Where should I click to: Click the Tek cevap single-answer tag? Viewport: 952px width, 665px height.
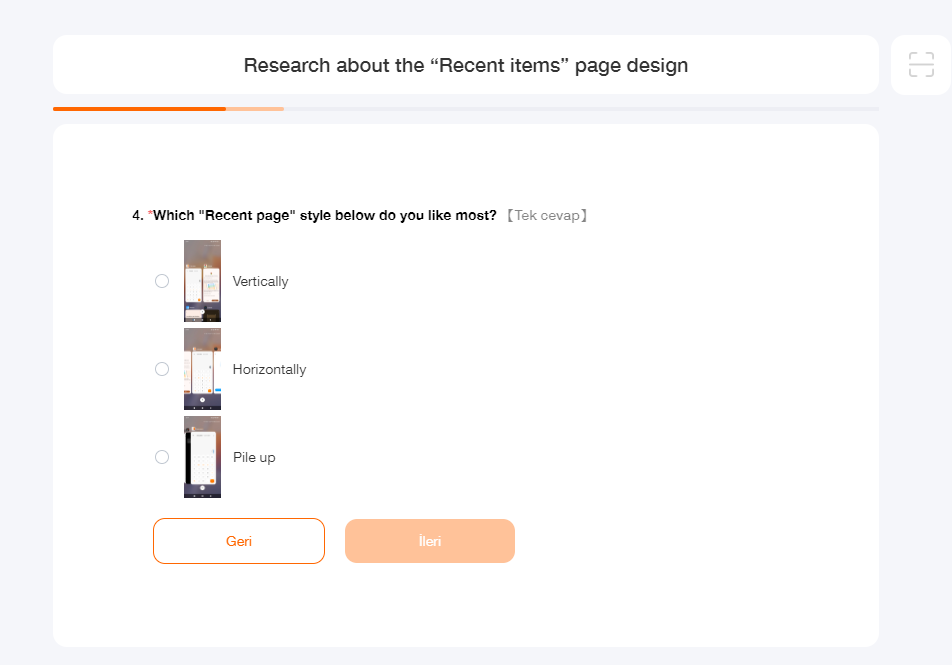(x=546, y=216)
